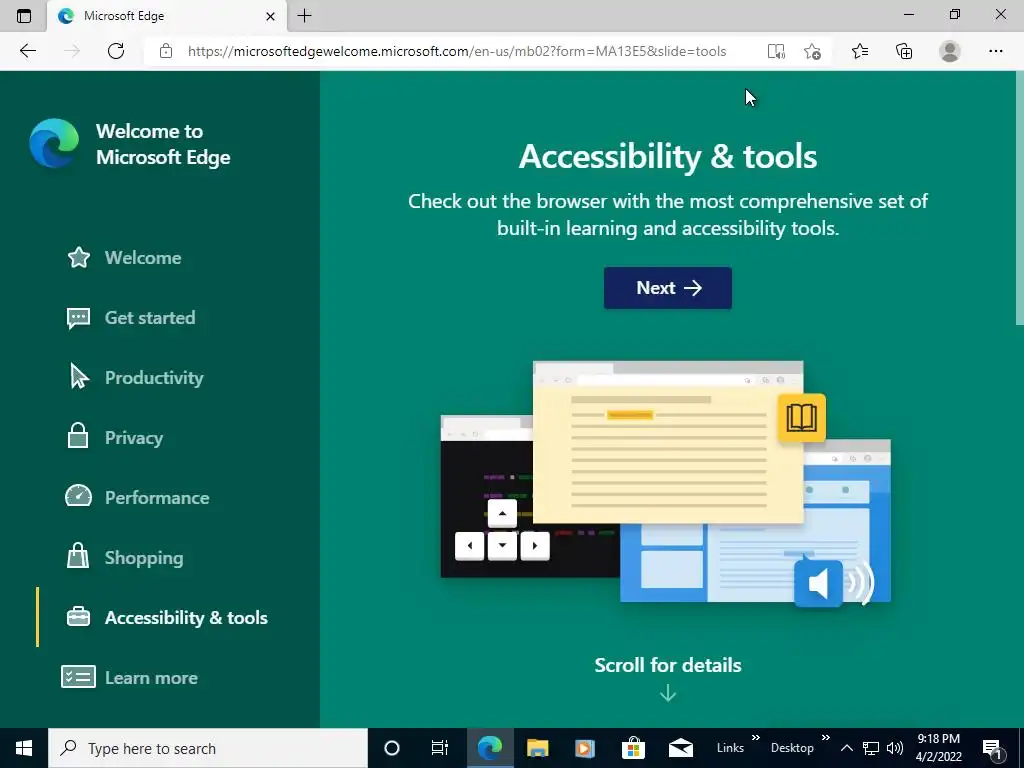Image resolution: width=1024 pixels, height=768 pixels.
Task: Click the Edge icon in taskbar
Action: [489, 748]
